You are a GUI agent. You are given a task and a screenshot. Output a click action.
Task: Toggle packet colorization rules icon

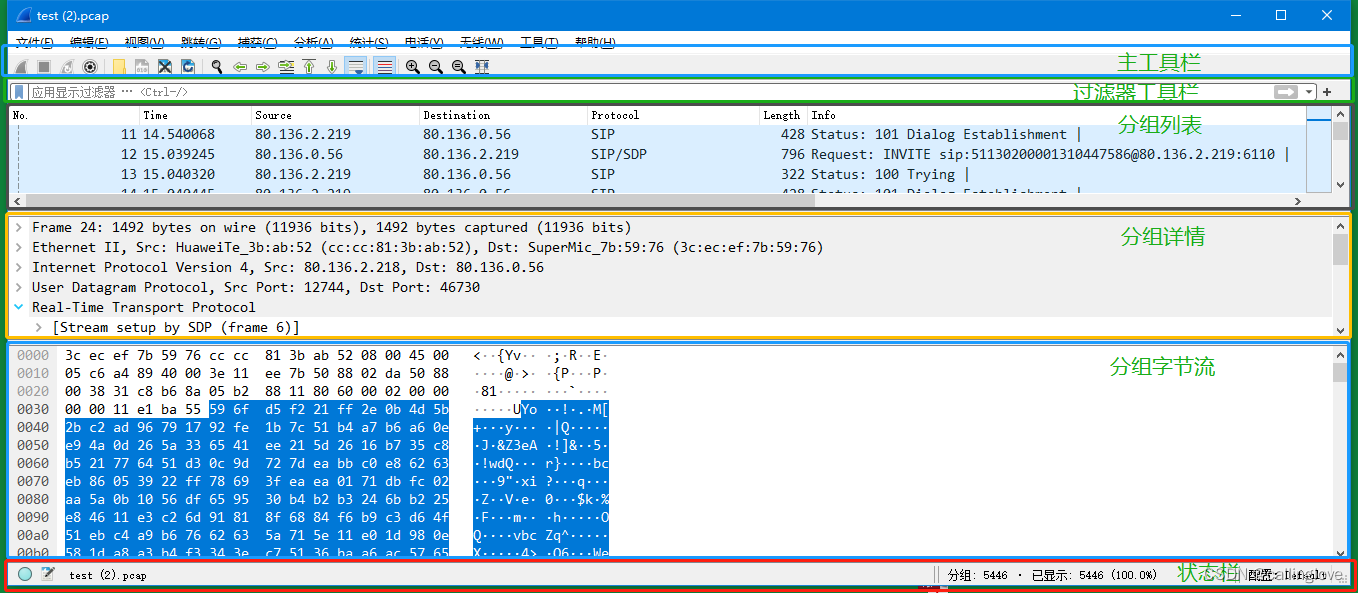[384, 67]
